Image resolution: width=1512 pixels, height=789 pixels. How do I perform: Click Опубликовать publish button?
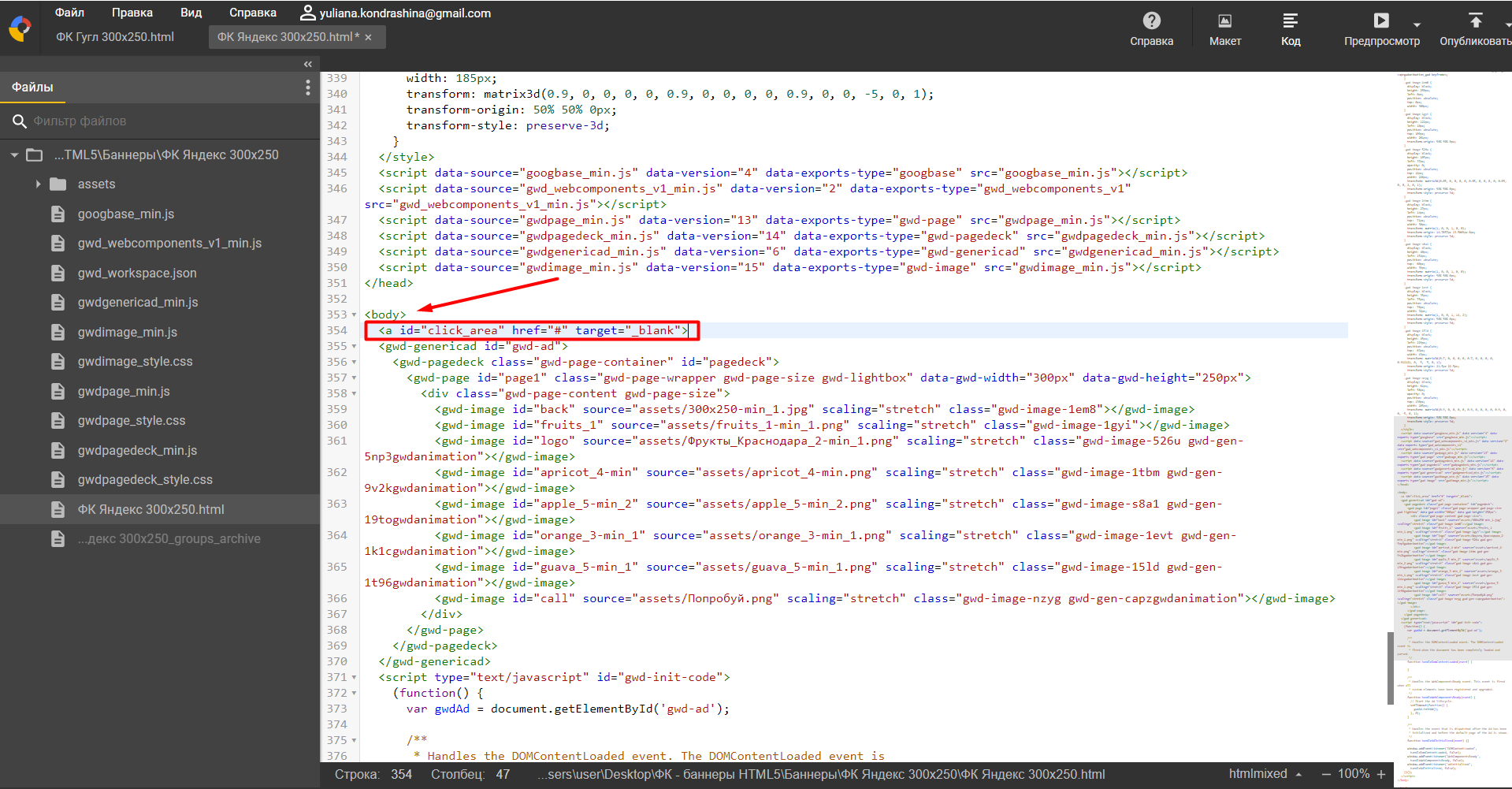point(1476,28)
